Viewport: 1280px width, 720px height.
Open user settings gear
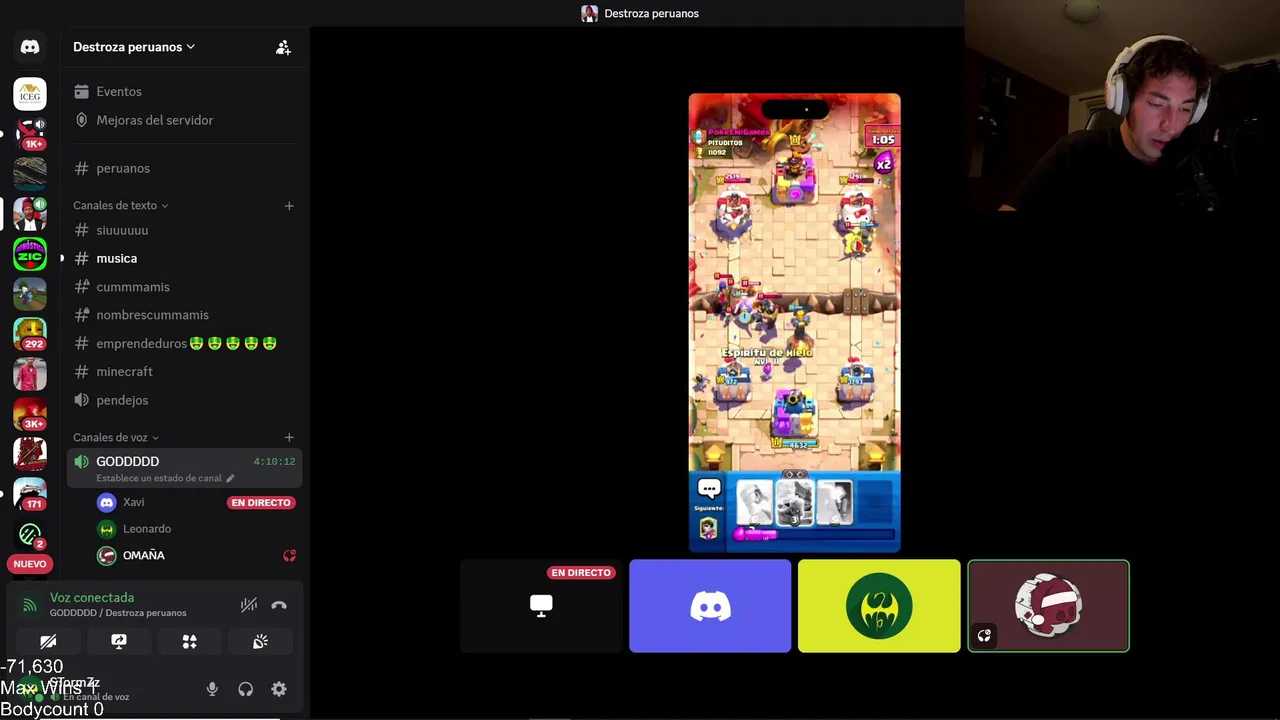pos(279,689)
